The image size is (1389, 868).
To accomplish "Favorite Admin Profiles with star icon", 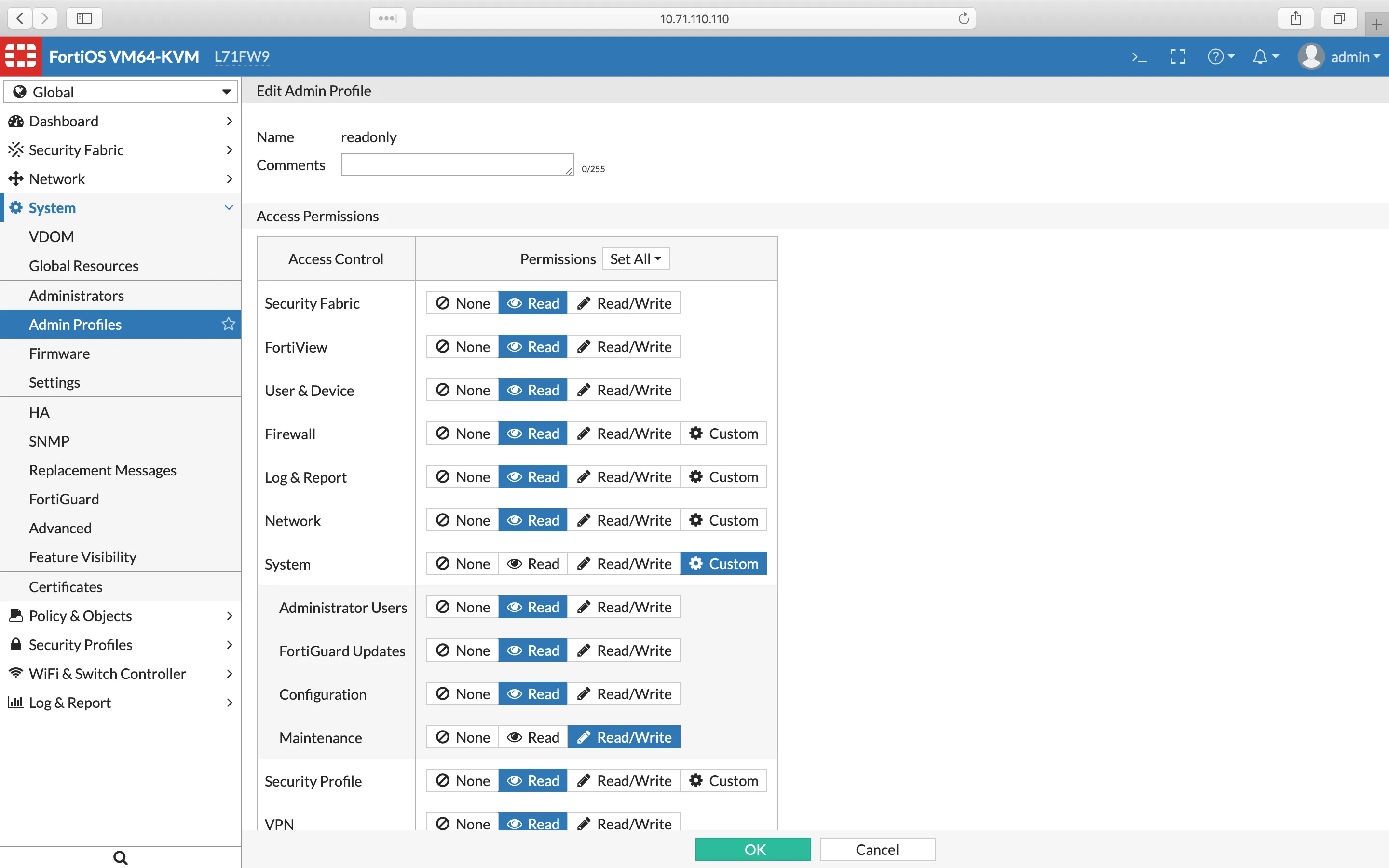I will 229,325.
